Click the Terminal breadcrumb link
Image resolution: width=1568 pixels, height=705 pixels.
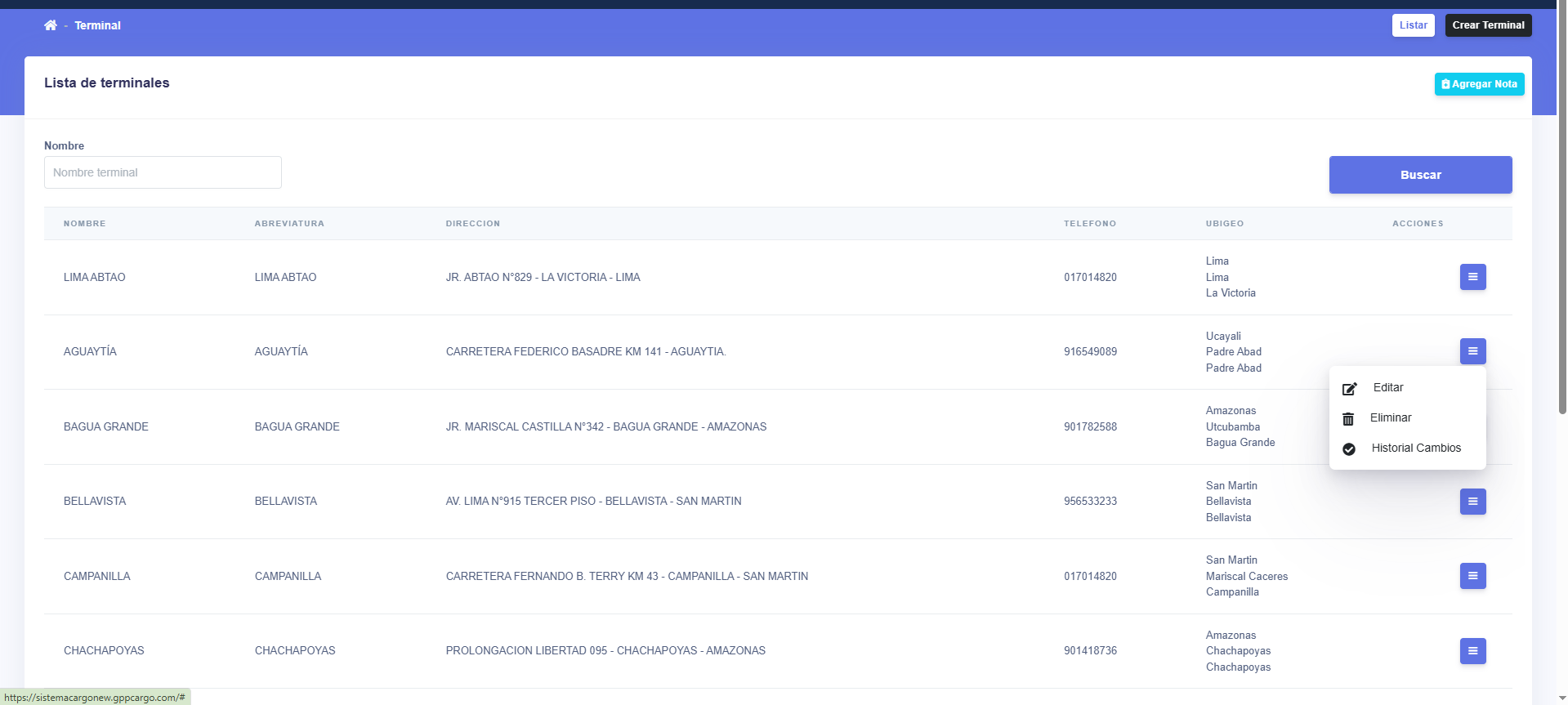pyautogui.click(x=97, y=25)
